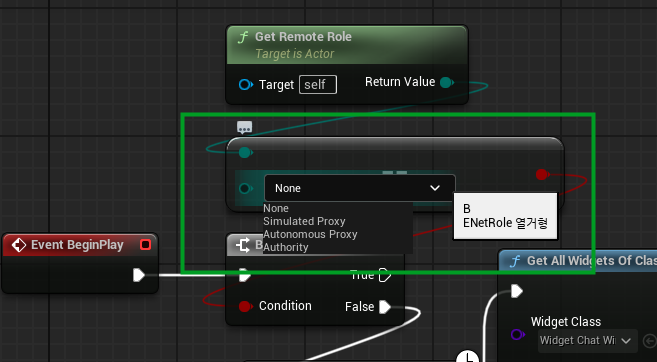Select Simulated Proxy option

tap(304, 221)
